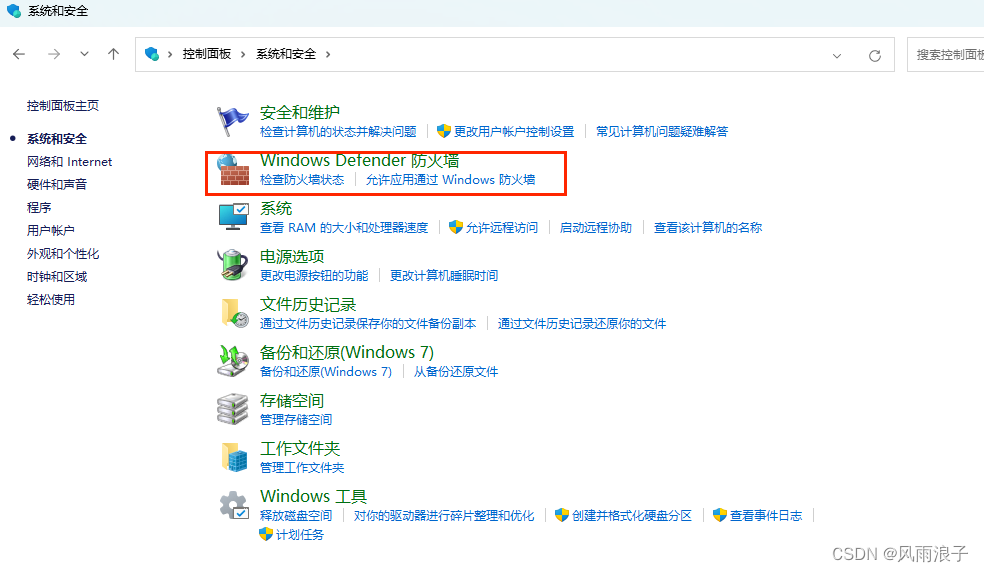Open 备份和还原(Windows 7) large heading
Image resolution: width=984 pixels, height=572 pixels.
[x=347, y=352]
